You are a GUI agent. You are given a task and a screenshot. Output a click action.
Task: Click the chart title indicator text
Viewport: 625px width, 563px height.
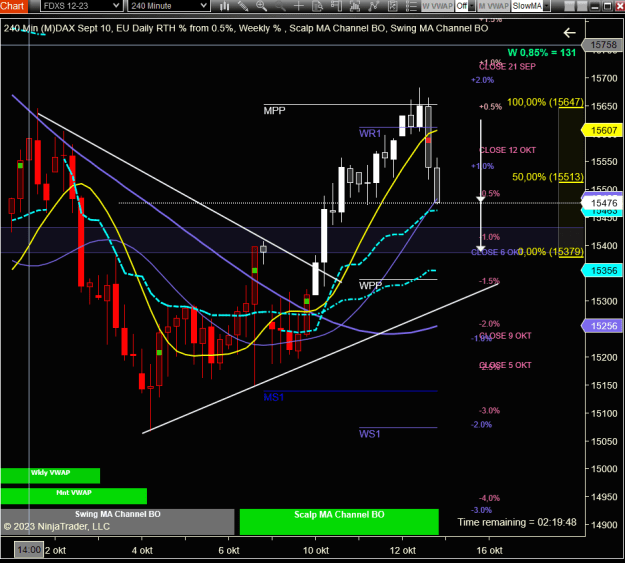click(x=246, y=28)
